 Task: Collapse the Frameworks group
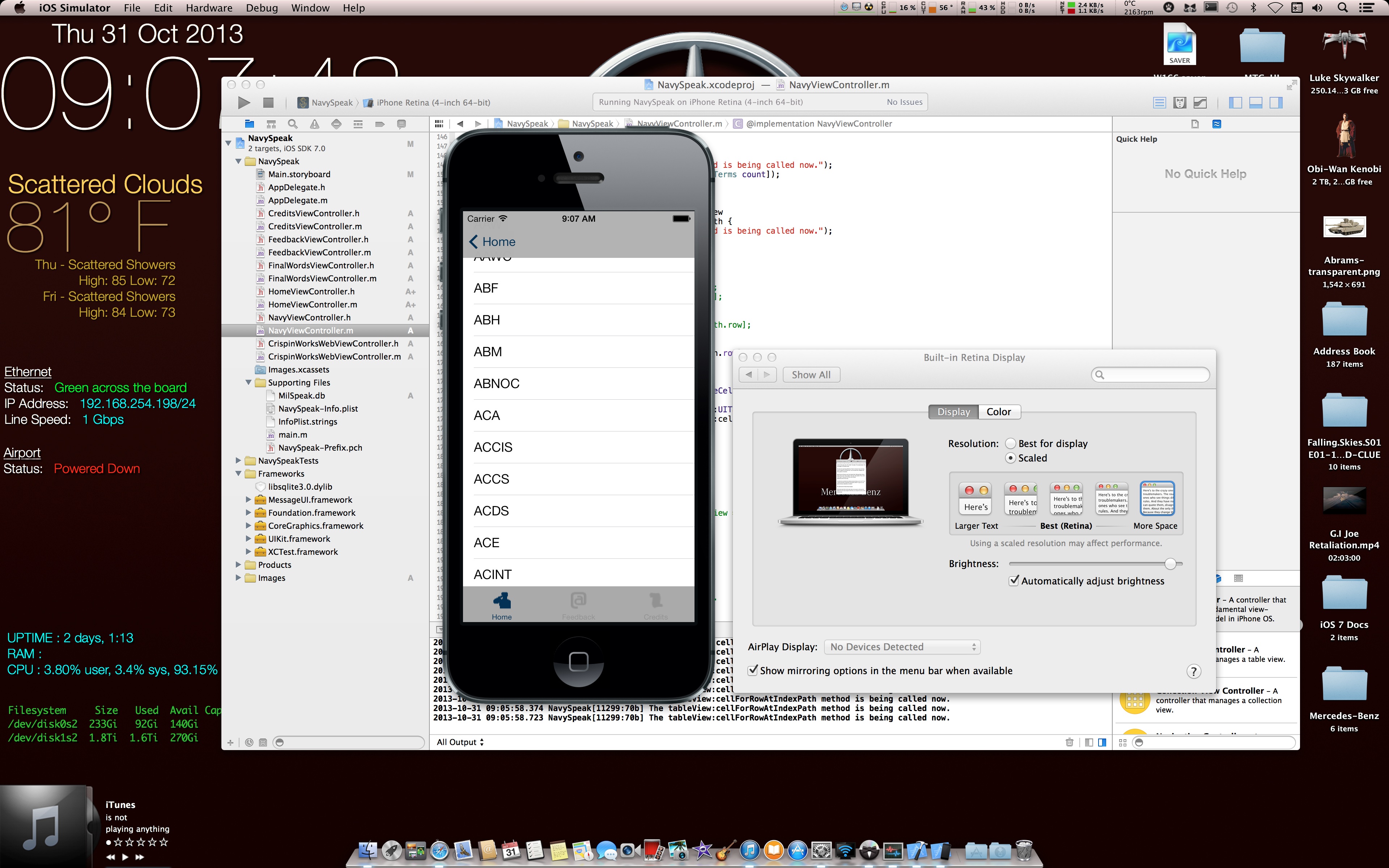click(x=238, y=474)
